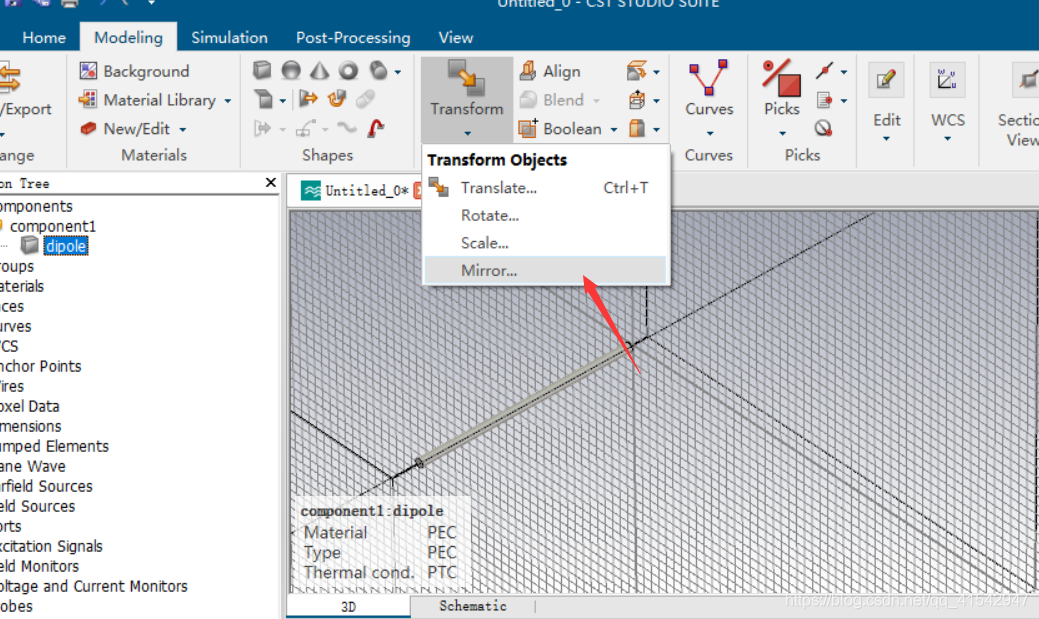Select Lumped Elements tree item
Screen dimensions: 1039x619
tap(54, 446)
